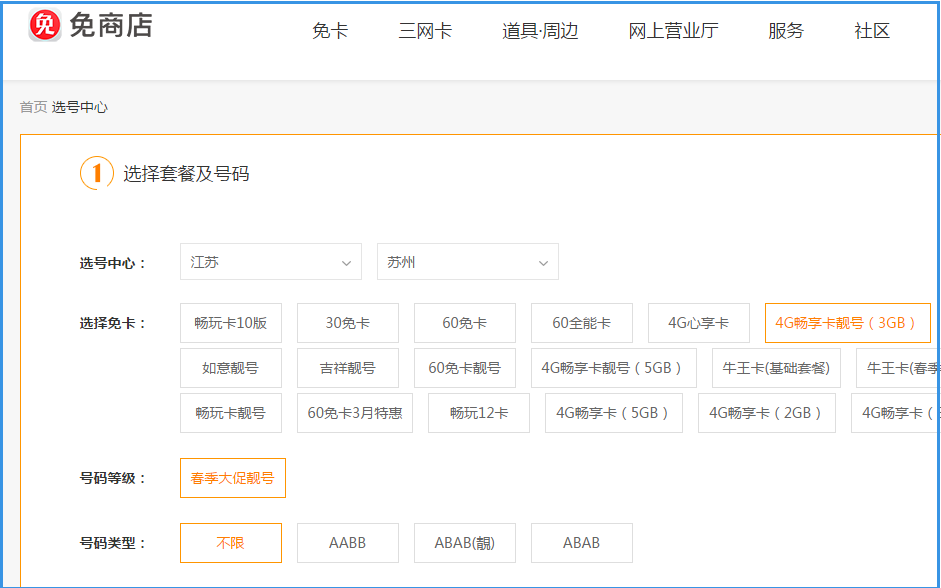Screen dimensions: 941x588
Task: Select 4G畅享卡靓号（3GB）option
Action: tap(847, 322)
